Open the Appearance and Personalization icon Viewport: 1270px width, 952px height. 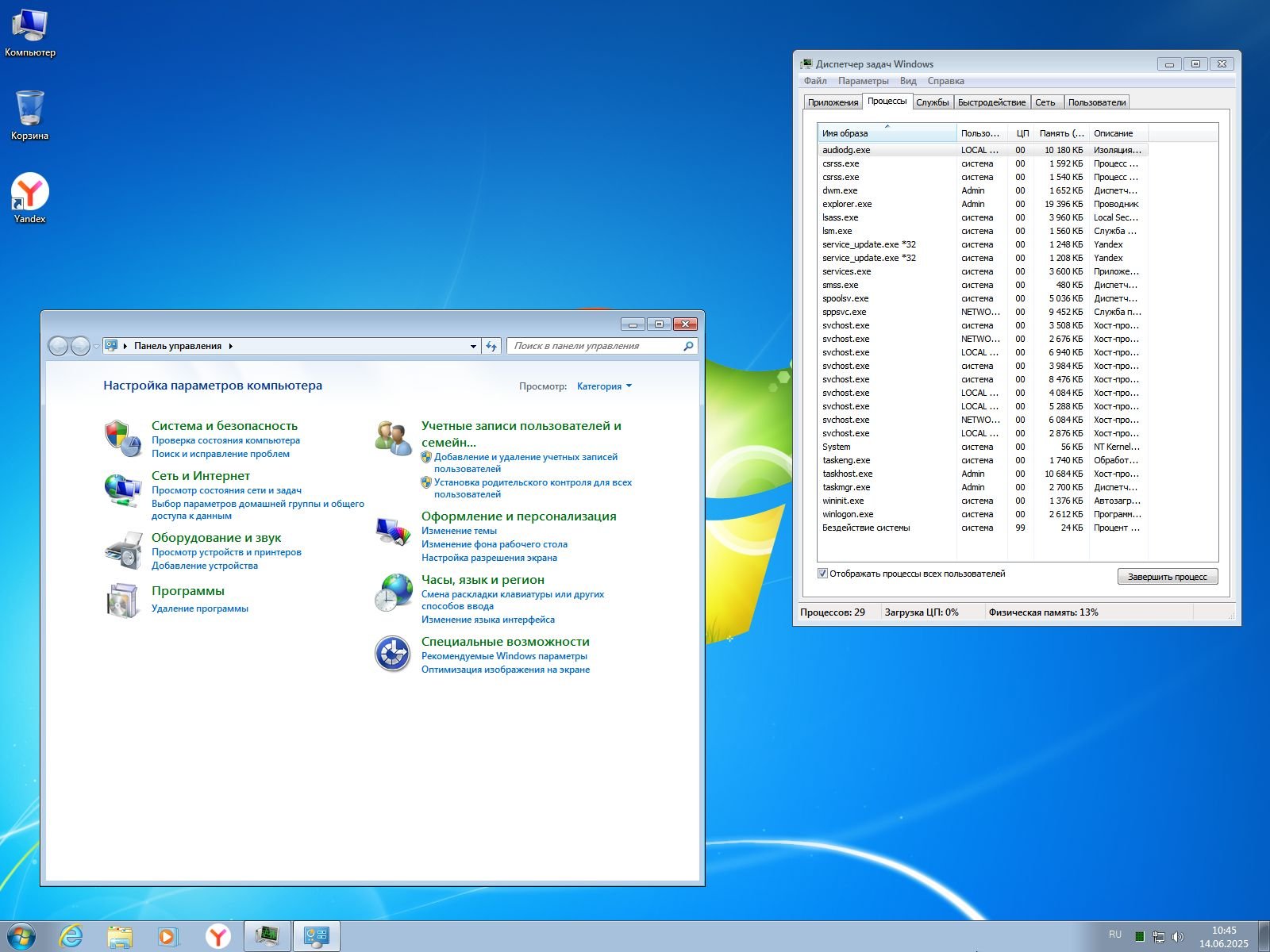tap(393, 530)
